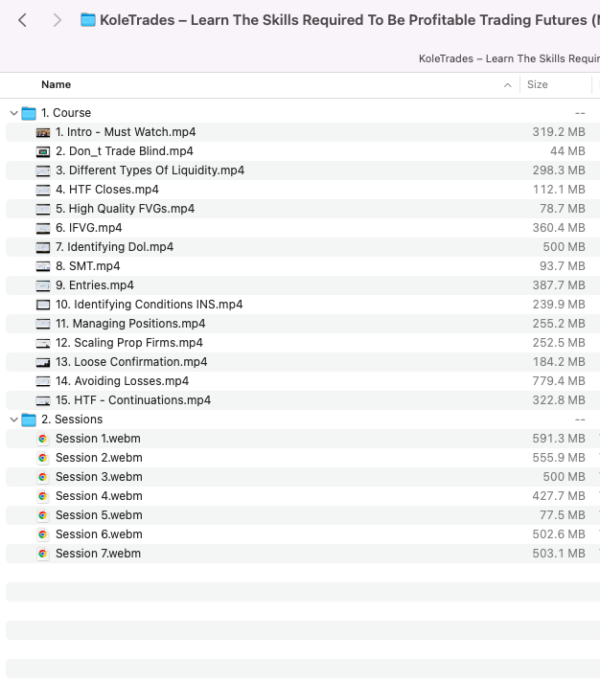Click the empty row below Session 7.webm
The image size is (600, 681).
(300, 573)
